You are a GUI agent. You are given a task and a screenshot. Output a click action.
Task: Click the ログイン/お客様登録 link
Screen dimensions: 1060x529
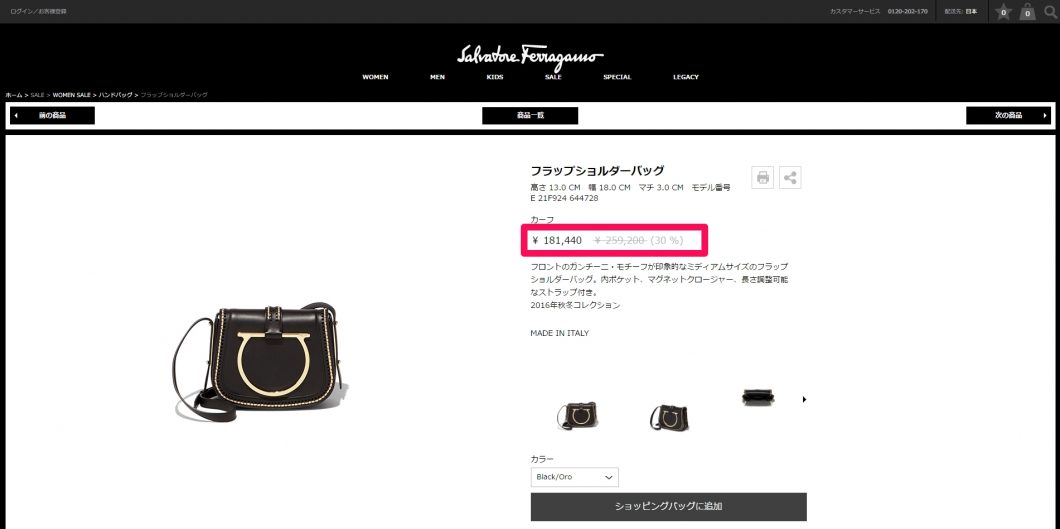click(39, 11)
